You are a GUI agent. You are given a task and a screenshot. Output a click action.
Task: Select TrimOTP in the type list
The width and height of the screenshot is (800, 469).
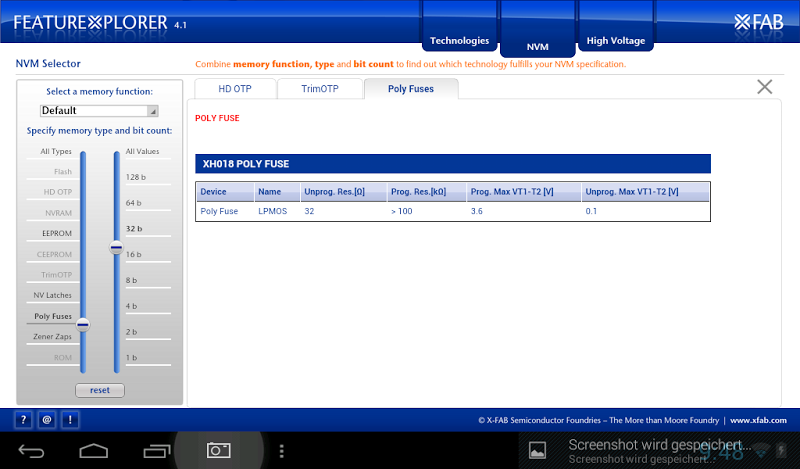click(x=57, y=275)
